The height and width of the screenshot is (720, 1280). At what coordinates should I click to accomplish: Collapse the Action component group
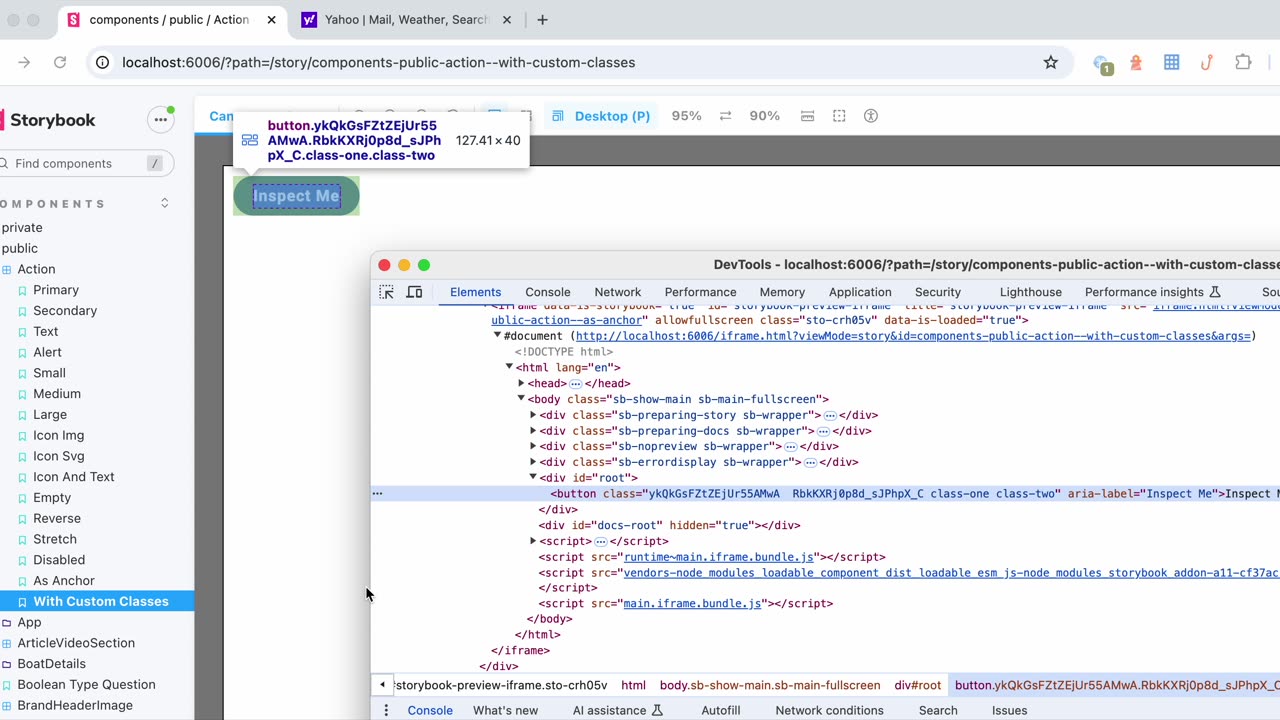click(x=36, y=269)
